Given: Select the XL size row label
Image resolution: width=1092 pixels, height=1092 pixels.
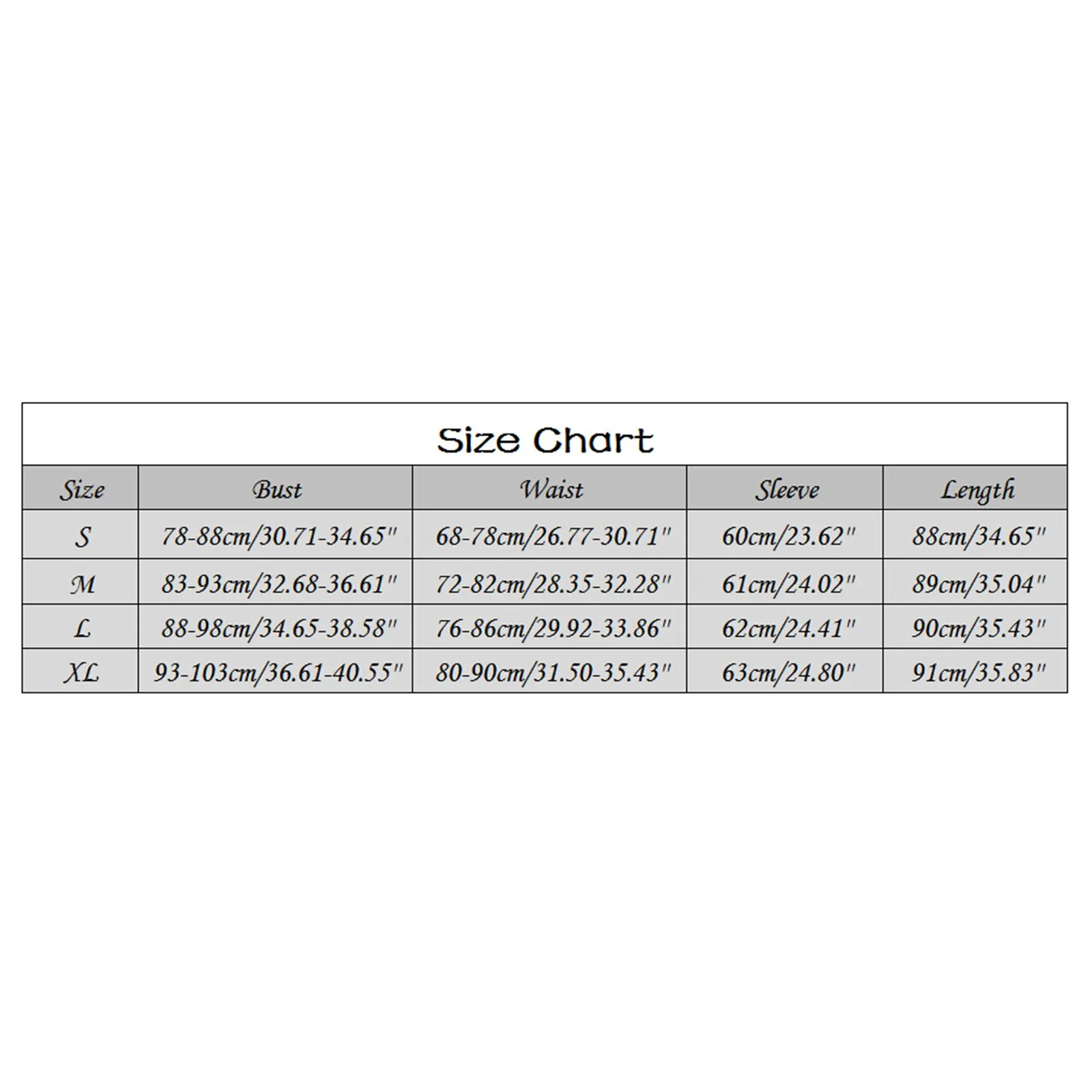Looking at the screenshot, I should click(x=81, y=673).
